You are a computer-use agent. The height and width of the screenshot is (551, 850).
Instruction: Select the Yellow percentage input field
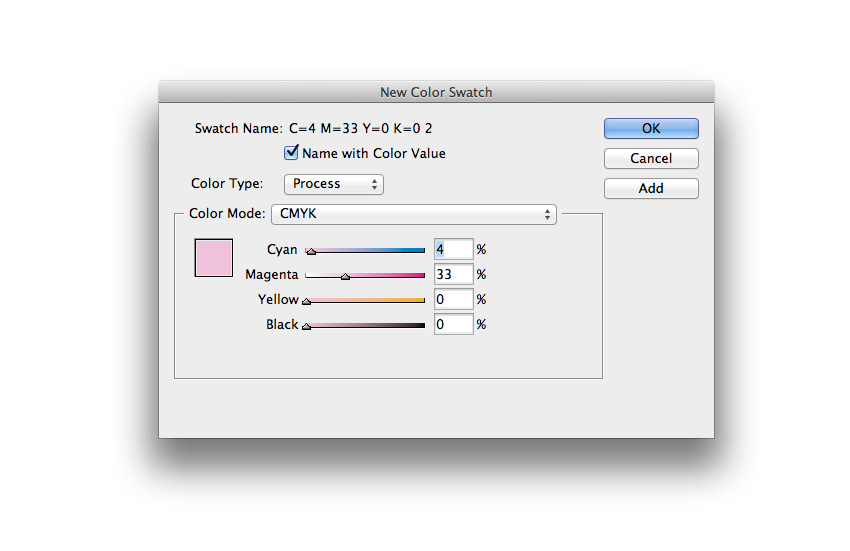pyautogui.click(x=453, y=299)
